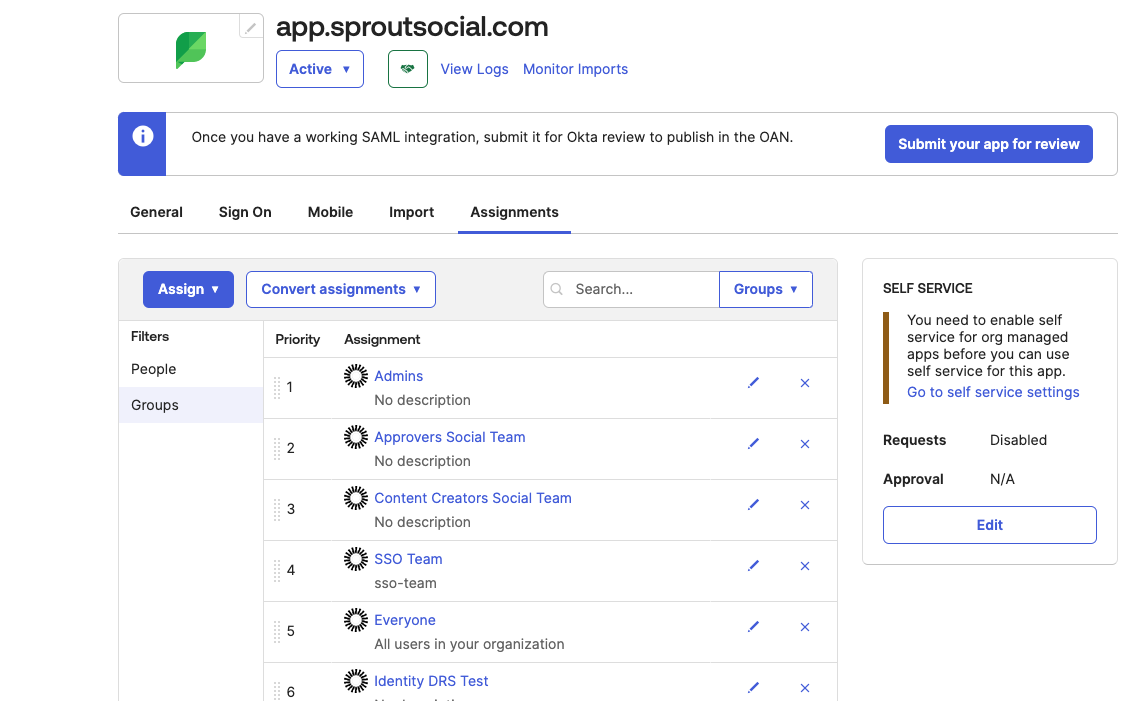Image resolution: width=1137 pixels, height=701 pixels.
Task: Open the Groups search filter dropdown
Action: 766,289
